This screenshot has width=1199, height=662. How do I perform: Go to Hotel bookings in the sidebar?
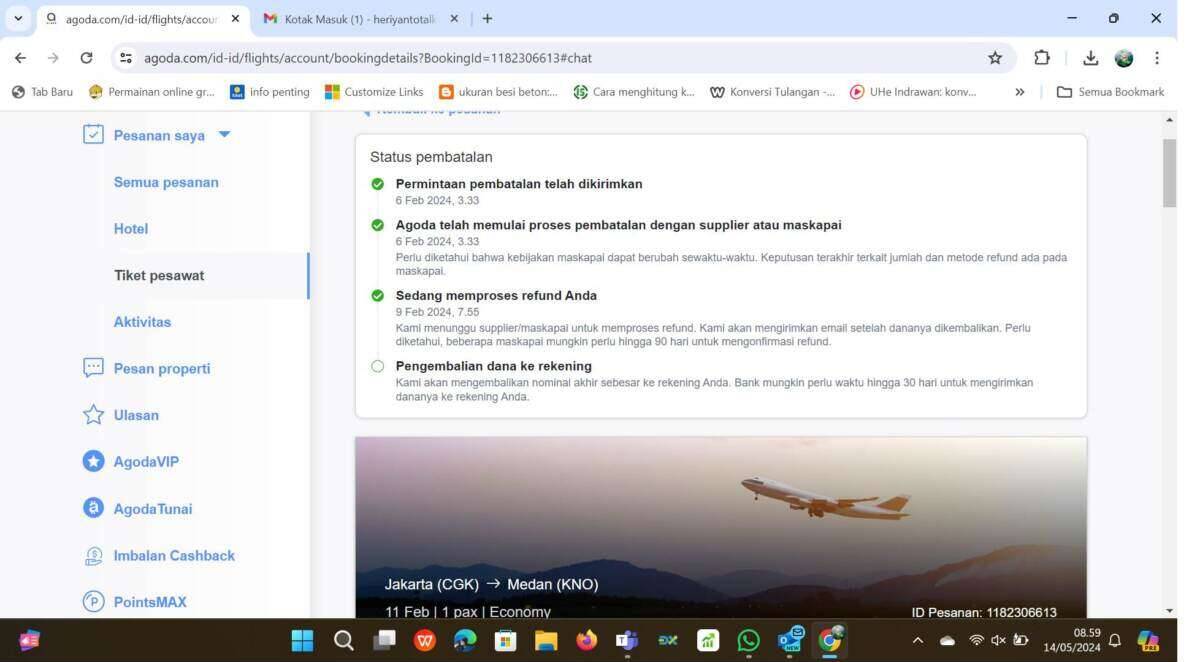click(x=131, y=228)
